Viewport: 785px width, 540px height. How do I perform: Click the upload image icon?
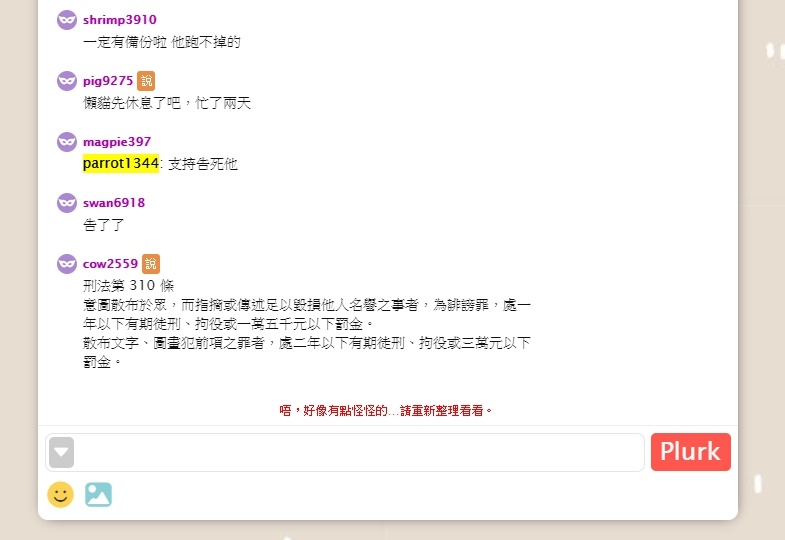tap(98, 494)
